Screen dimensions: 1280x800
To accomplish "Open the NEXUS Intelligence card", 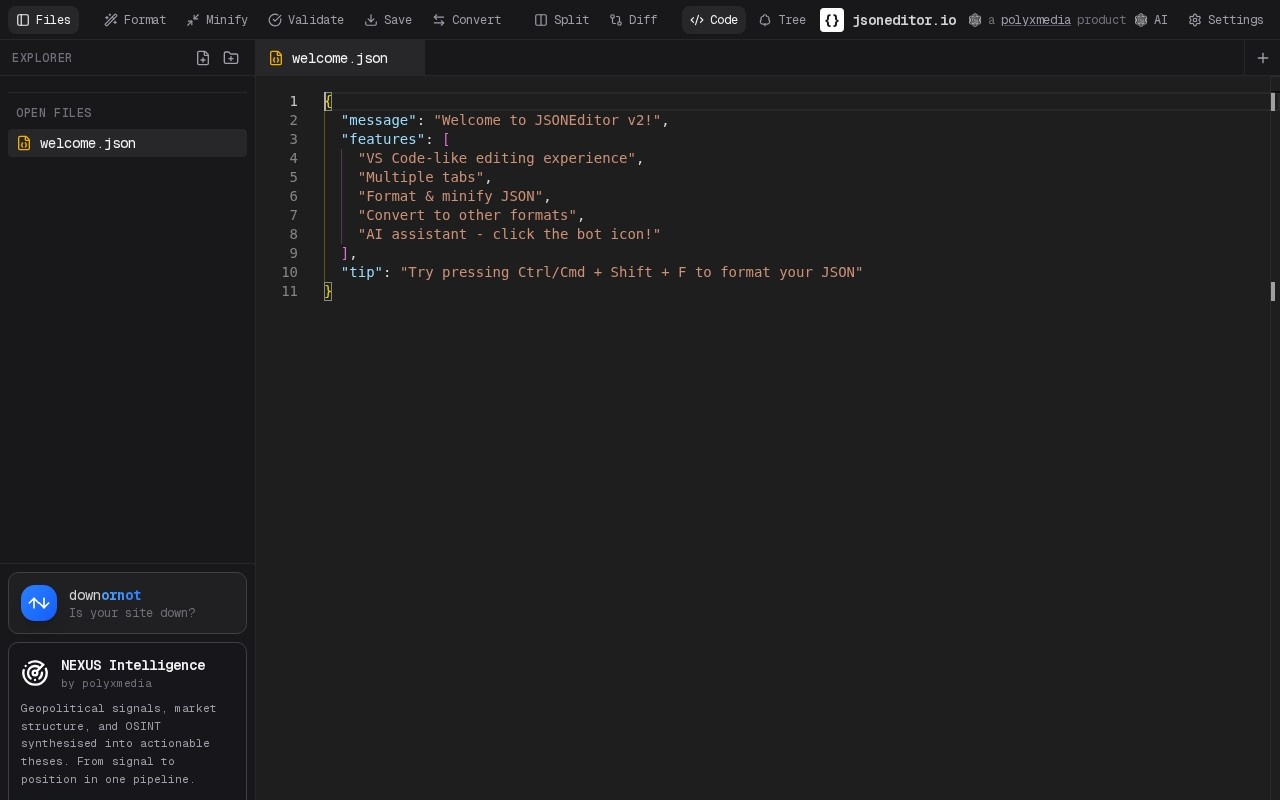I will tap(127, 722).
